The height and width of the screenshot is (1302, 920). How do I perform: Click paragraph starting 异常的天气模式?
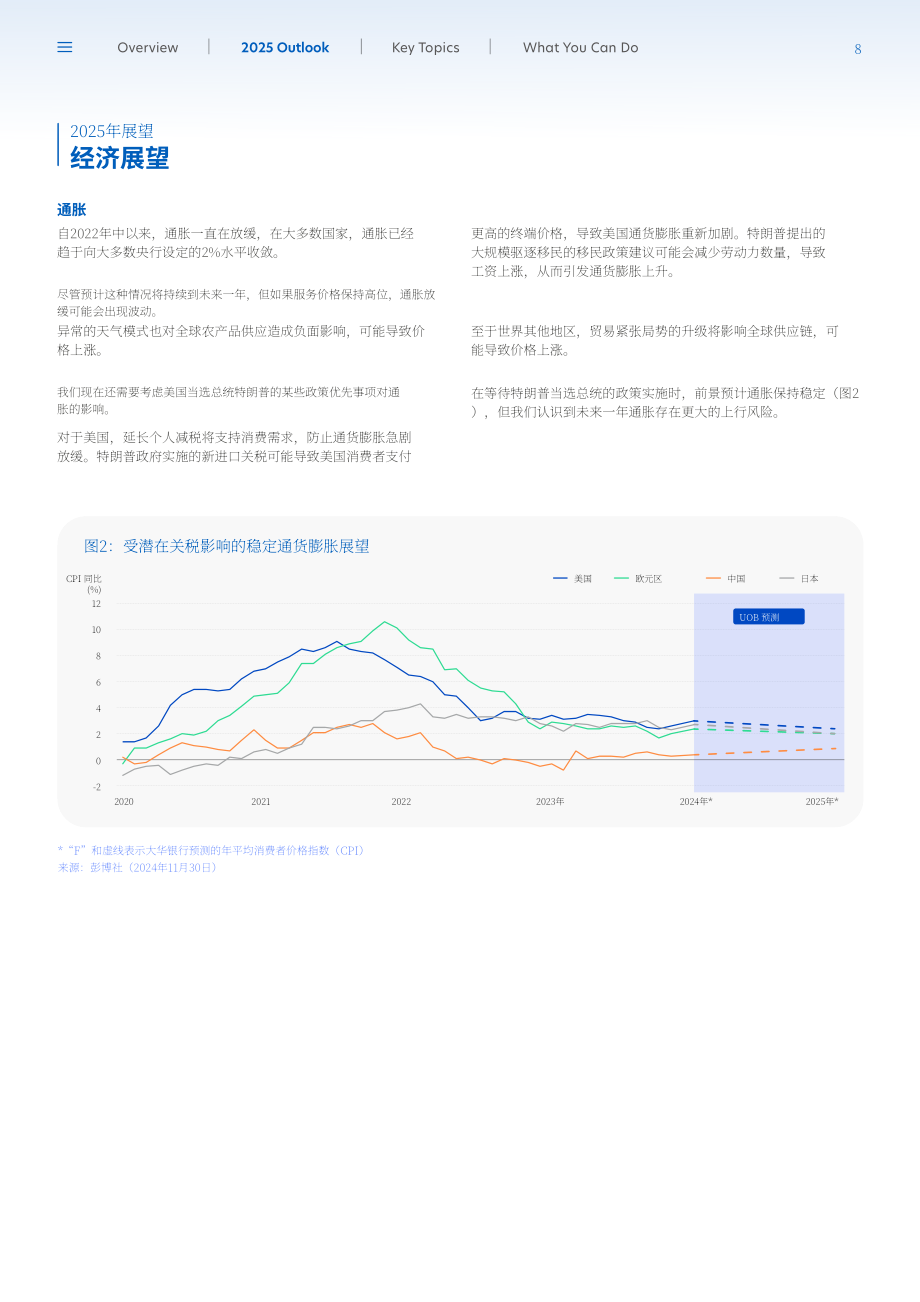pyautogui.click(x=241, y=340)
